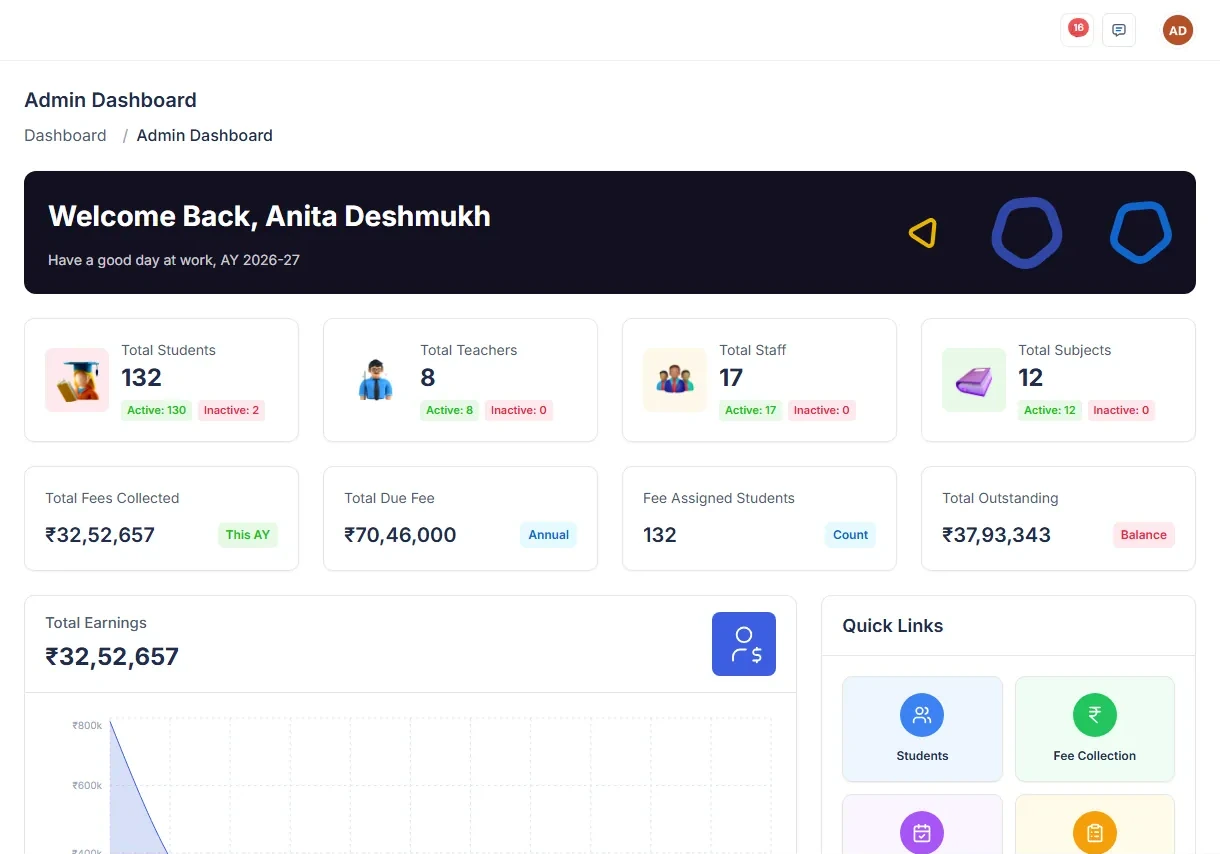Click the Total Staff group icon
Screen dimensions: 1220x854
point(675,380)
